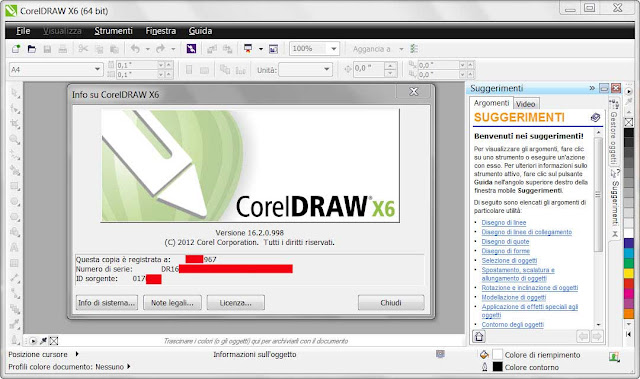
Task: Open the Guida menu
Action: [x=200, y=31]
